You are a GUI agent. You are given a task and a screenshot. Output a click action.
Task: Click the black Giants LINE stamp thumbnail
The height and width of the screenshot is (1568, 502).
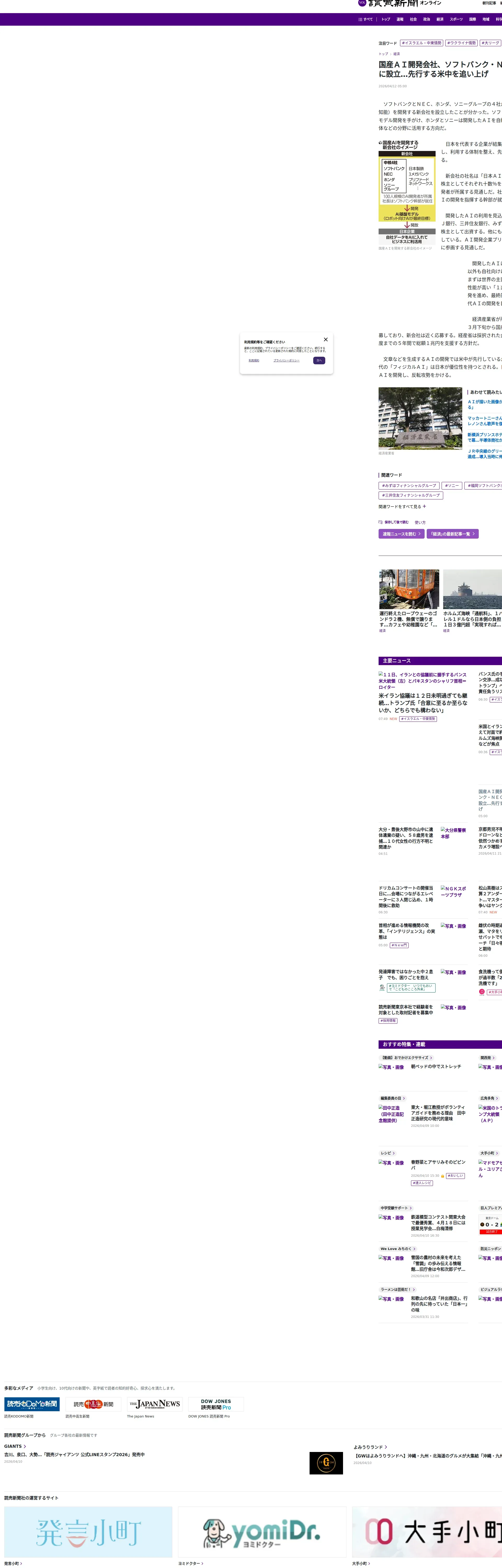tap(326, 1463)
